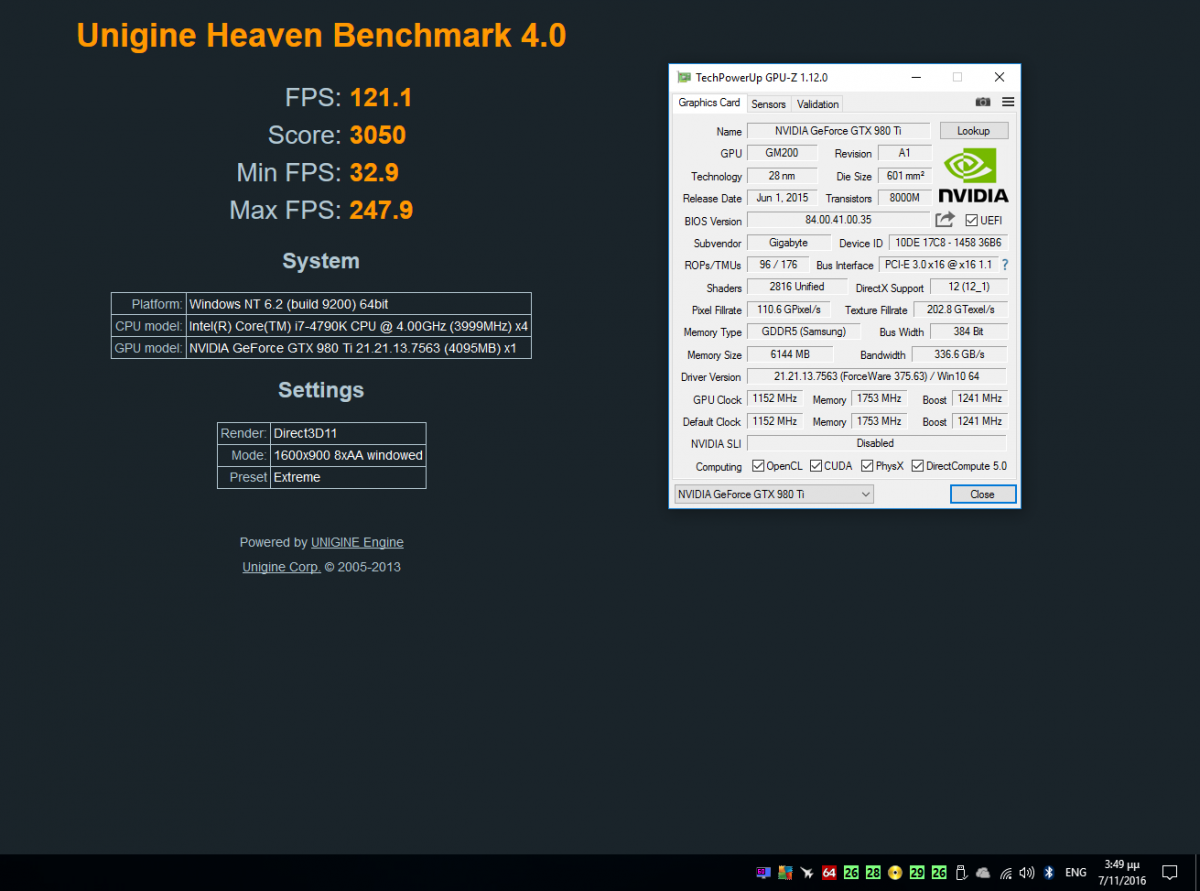The image size is (1200, 891).
Task: Click the Device ID field
Action: [x=948, y=243]
